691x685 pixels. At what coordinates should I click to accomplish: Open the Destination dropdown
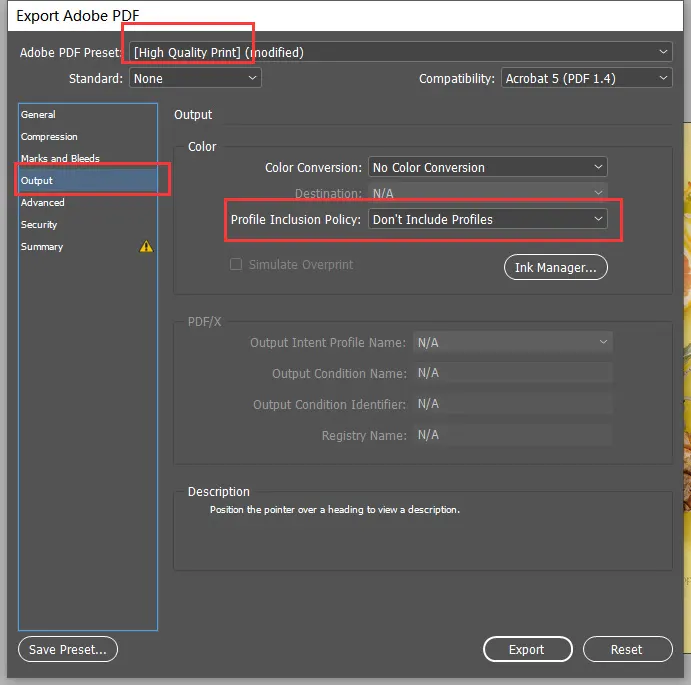pos(488,193)
